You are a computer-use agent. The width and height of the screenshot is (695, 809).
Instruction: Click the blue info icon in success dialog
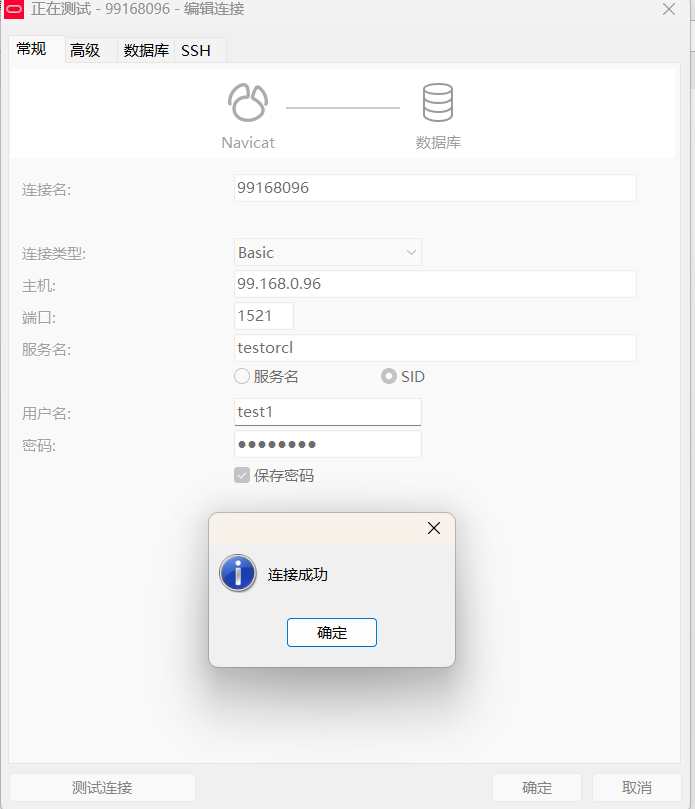(238, 573)
